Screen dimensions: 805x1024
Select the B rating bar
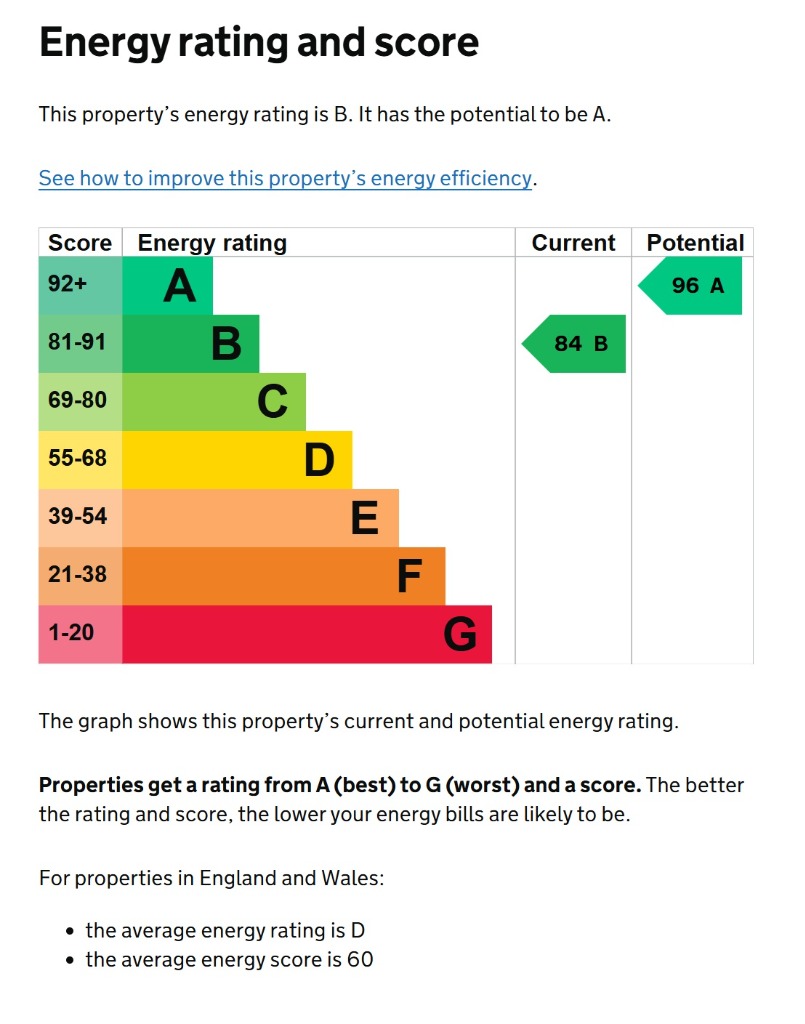coord(191,344)
